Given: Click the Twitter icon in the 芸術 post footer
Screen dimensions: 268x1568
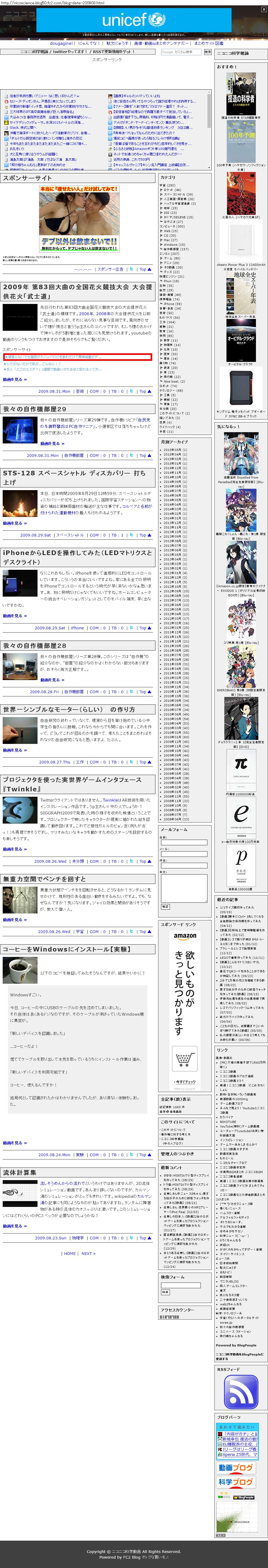Looking at the screenshot, I should [131, 391].
